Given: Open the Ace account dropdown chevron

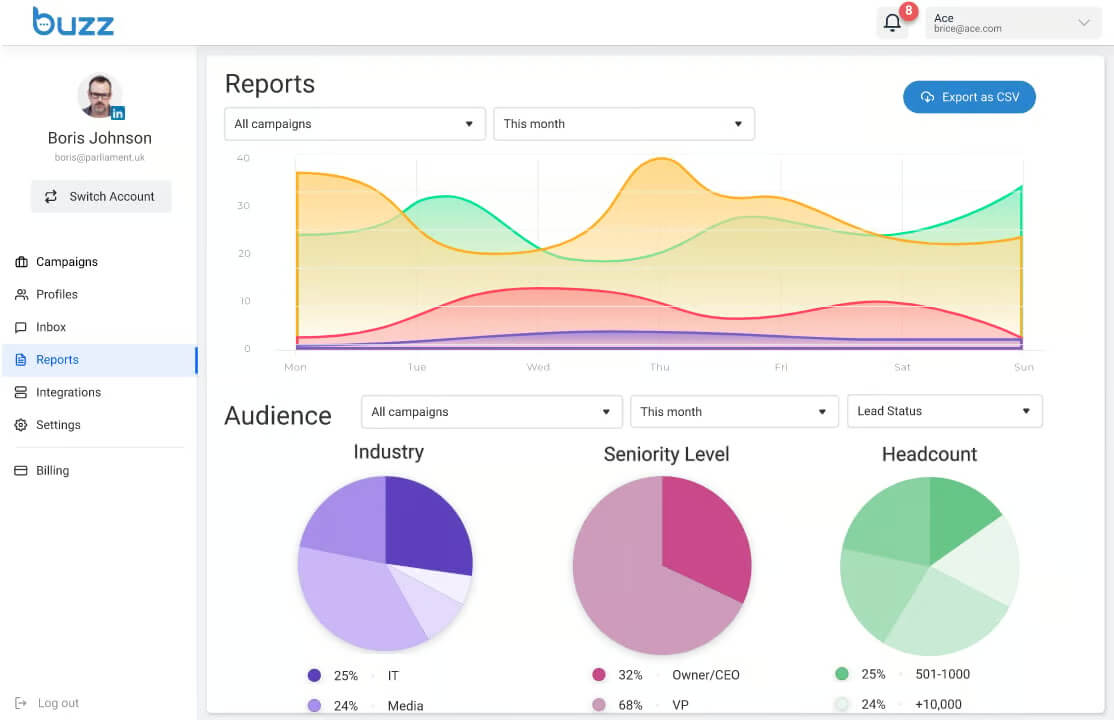Looking at the screenshot, I should click(1083, 23).
